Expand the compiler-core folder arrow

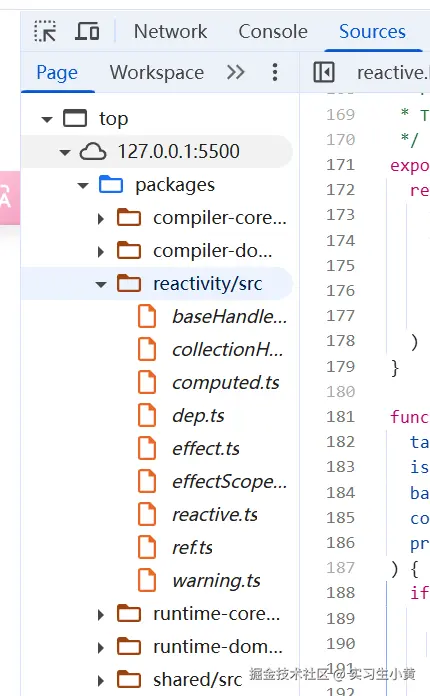(101, 218)
